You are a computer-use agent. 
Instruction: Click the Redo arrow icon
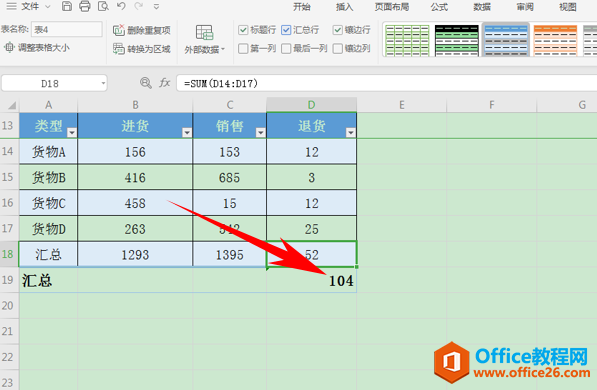coord(139,6)
